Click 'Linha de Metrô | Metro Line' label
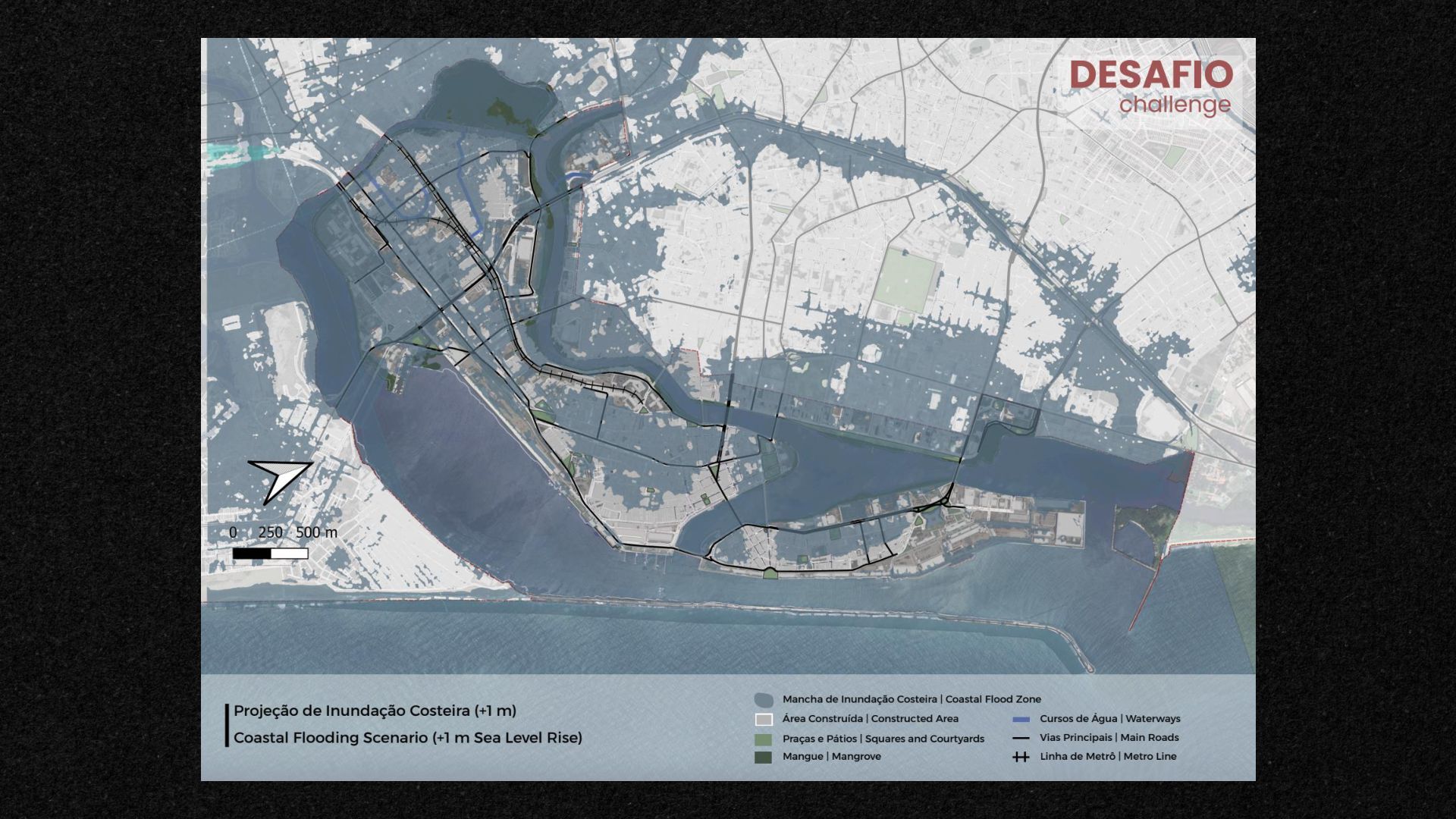1456x819 pixels. (1108, 756)
